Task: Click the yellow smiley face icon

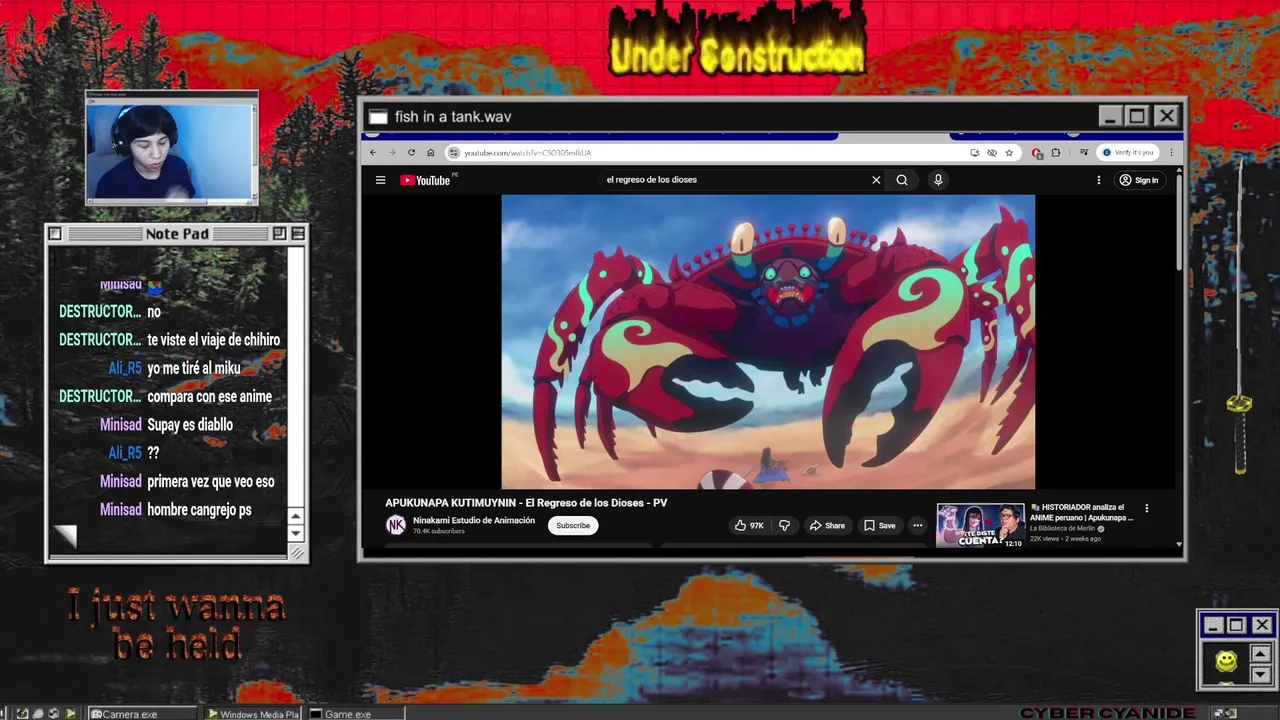Action: pyautogui.click(x=1226, y=661)
